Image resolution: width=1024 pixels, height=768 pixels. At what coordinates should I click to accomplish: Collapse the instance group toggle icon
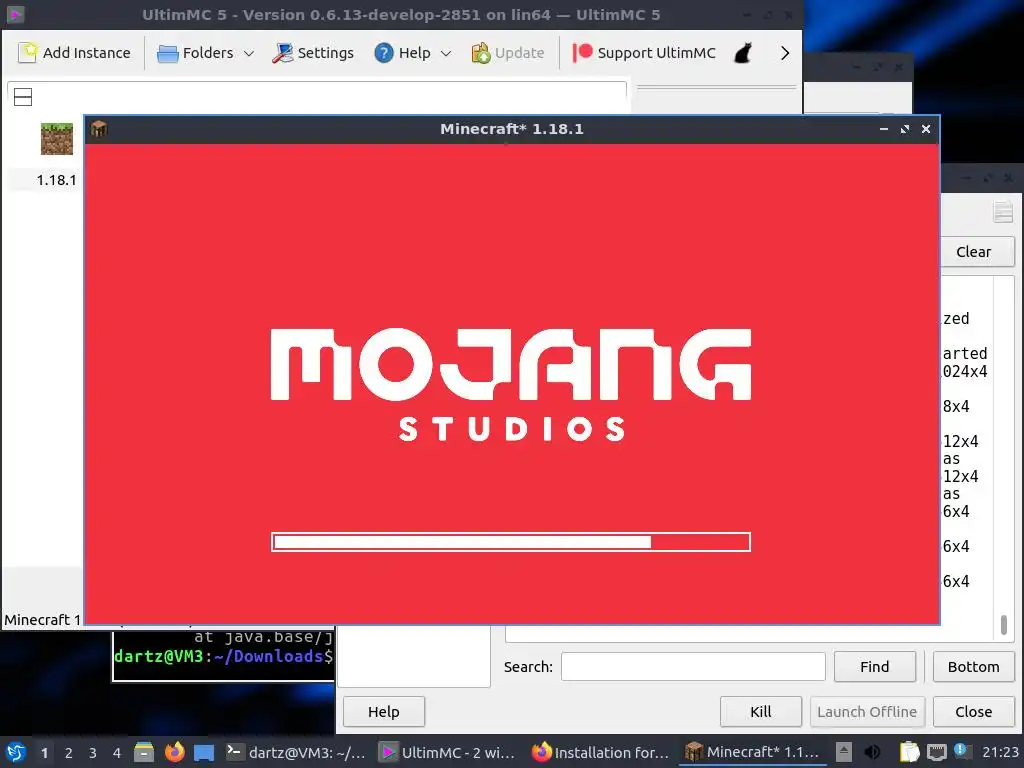[23, 97]
